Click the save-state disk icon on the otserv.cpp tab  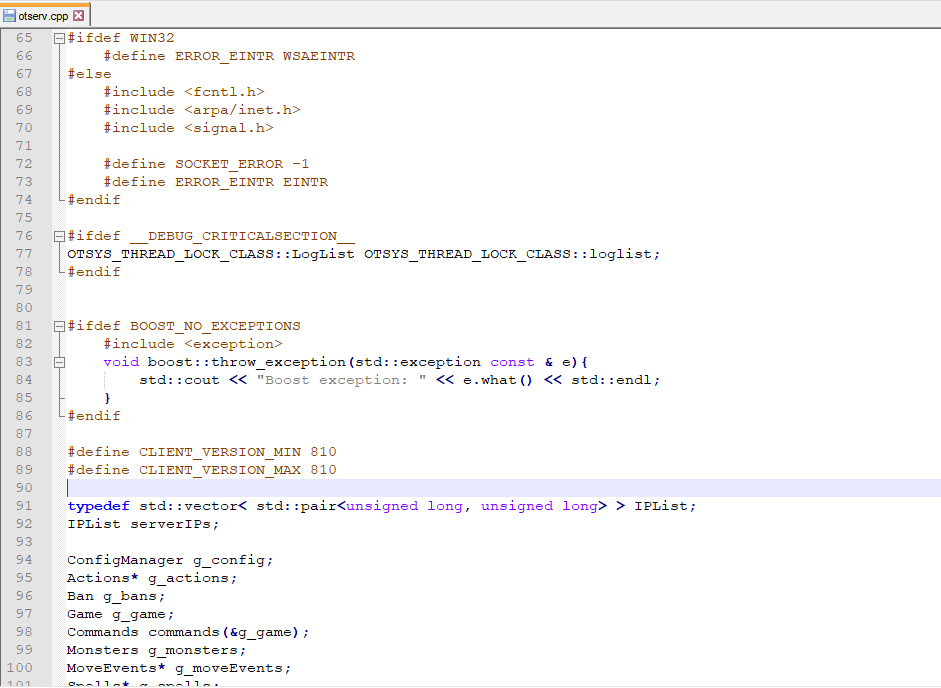[x=9, y=16]
